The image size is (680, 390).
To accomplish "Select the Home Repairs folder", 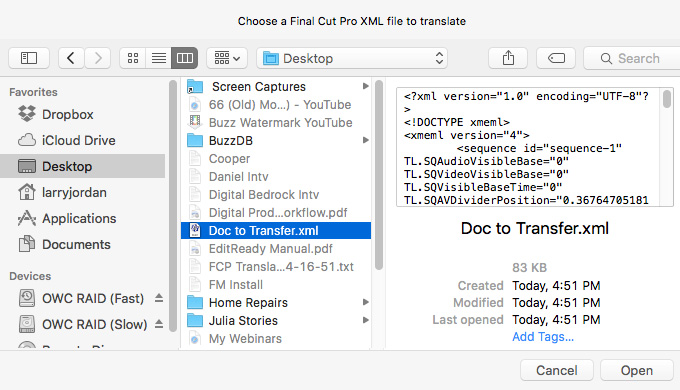I will click(x=276, y=303).
